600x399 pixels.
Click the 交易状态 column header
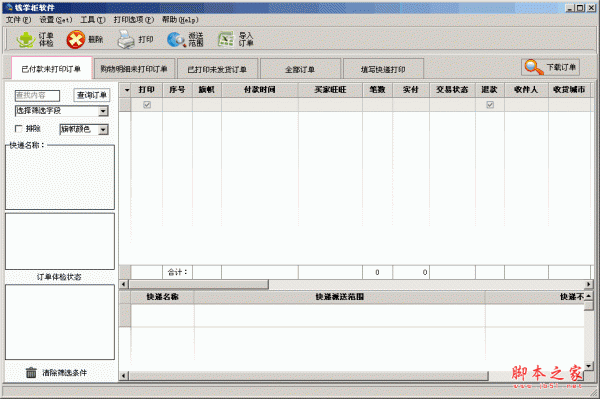click(x=452, y=90)
